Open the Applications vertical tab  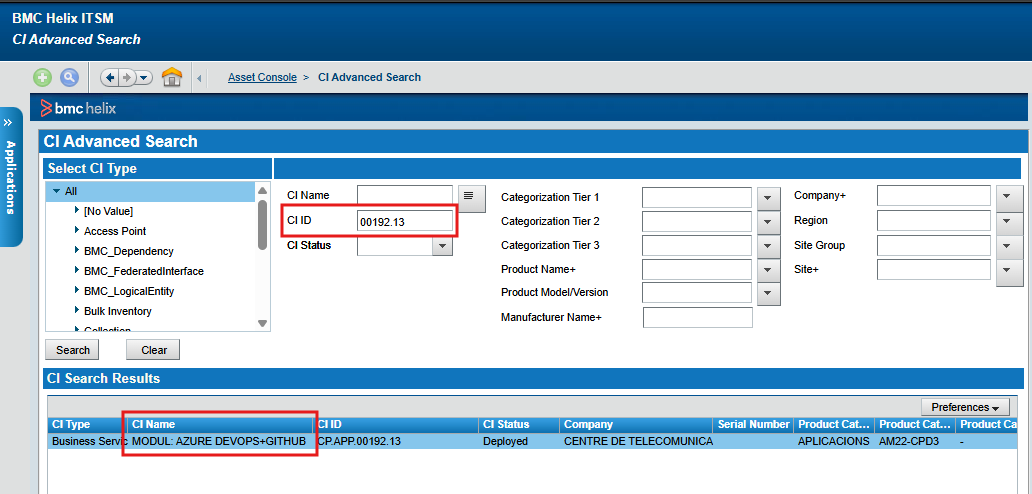pyautogui.click(x=11, y=176)
